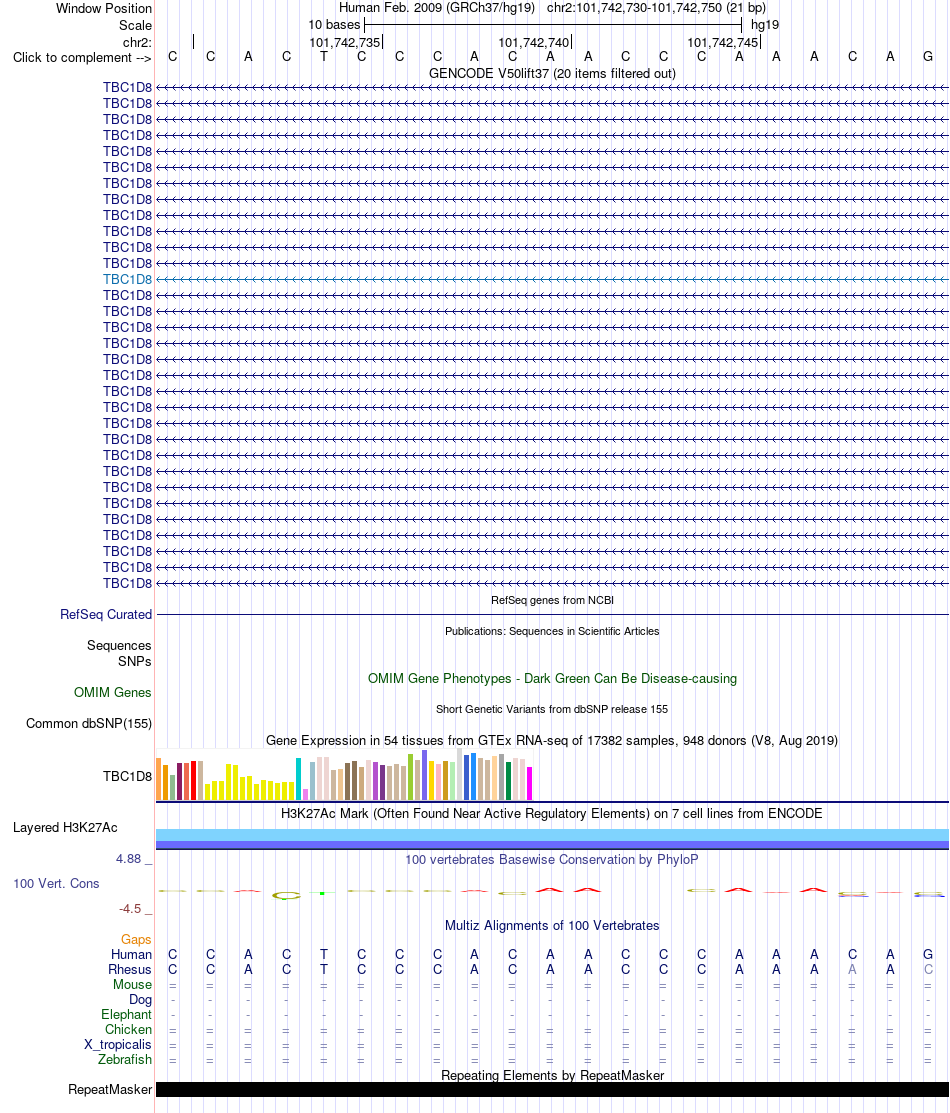The width and height of the screenshot is (950, 1113).
Task: Open 'Publications: Sequences in Scientific Articles' title
Action: (552, 631)
